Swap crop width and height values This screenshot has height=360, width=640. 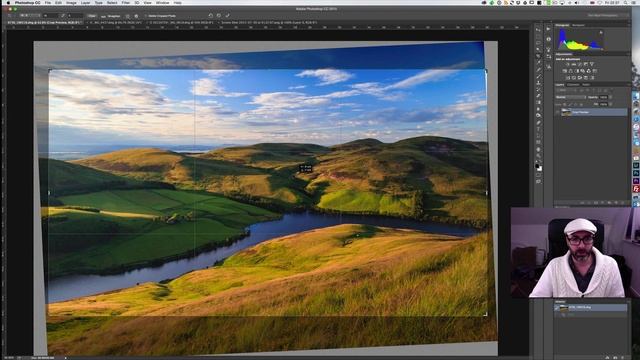point(62,16)
